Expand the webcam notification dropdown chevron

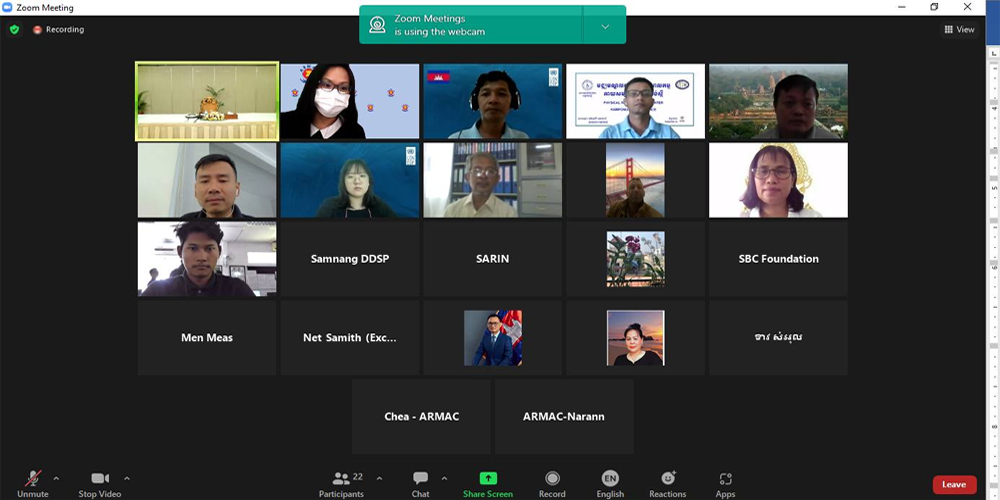tap(605, 27)
